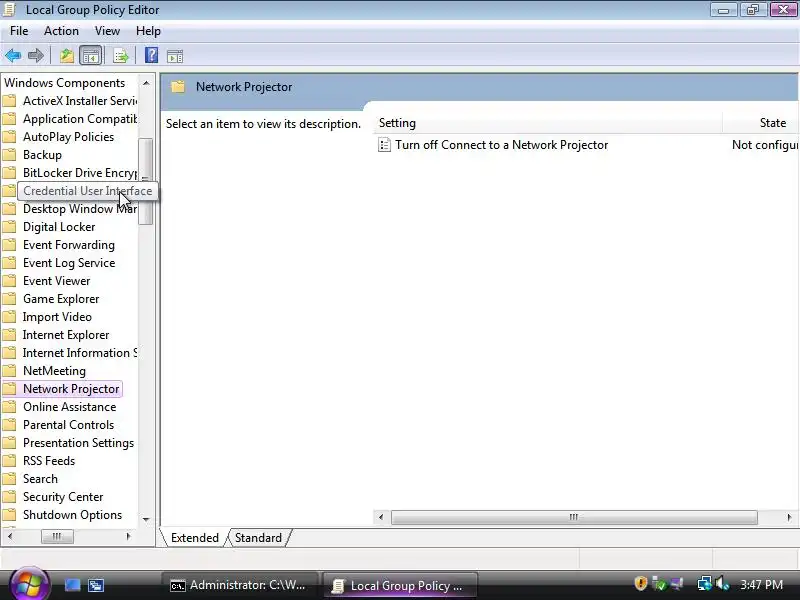Switch to the Standard tab
The image size is (800, 600).
pos(258,538)
